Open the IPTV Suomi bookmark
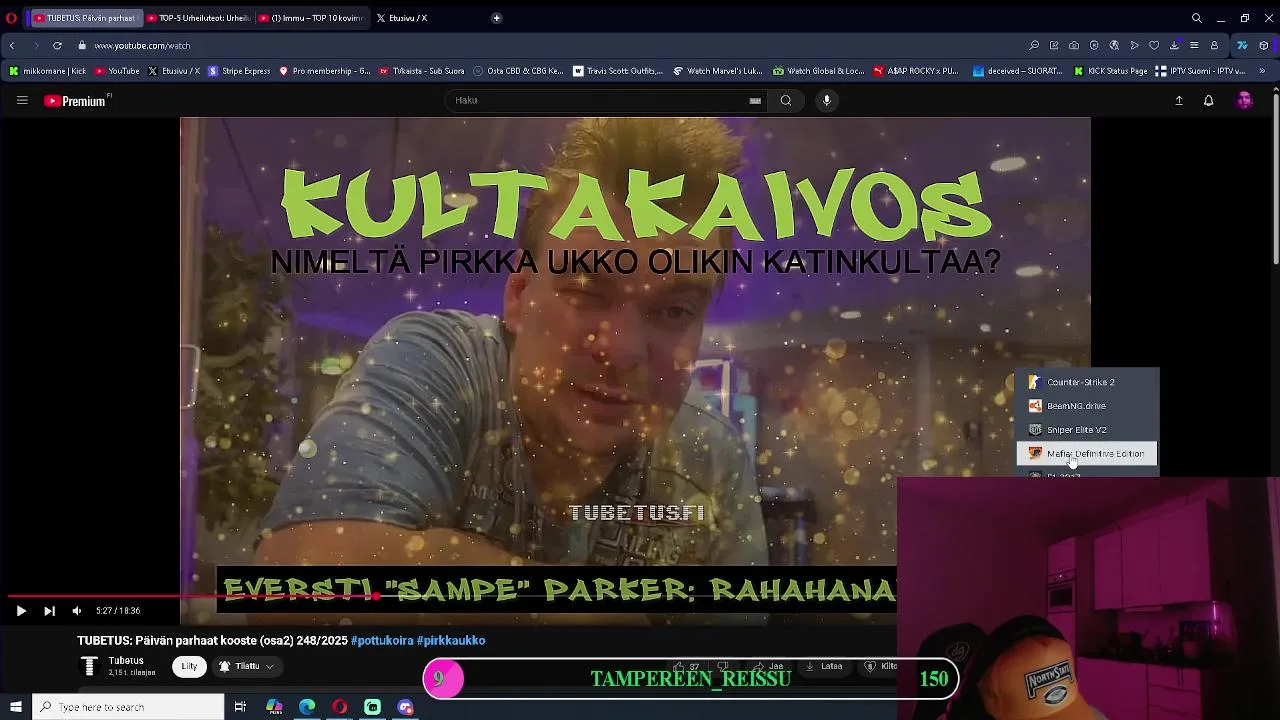The width and height of the screenshot is (1280, 720). tap(1200, 71)
